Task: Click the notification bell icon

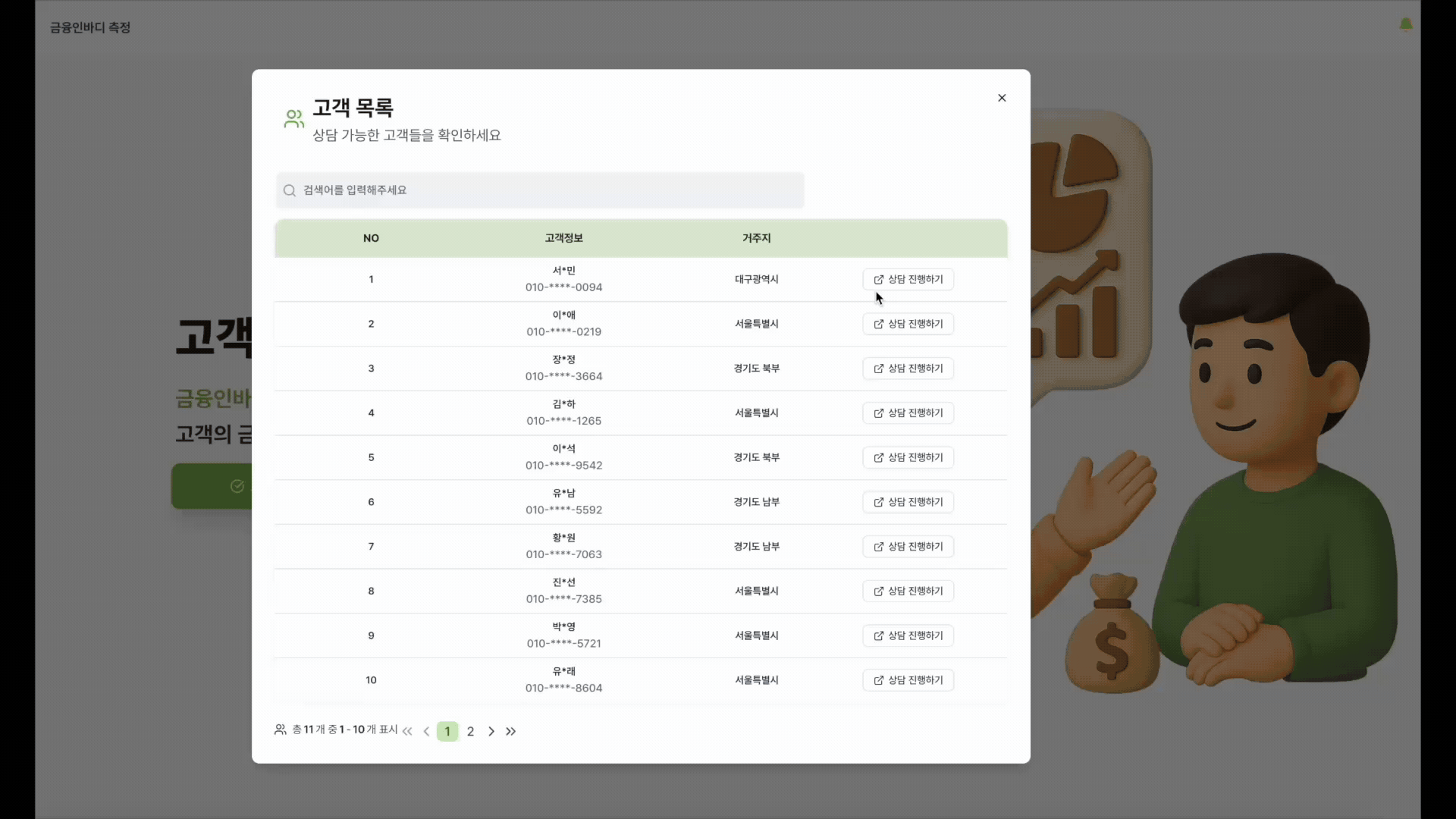Action: (1405, 25)
